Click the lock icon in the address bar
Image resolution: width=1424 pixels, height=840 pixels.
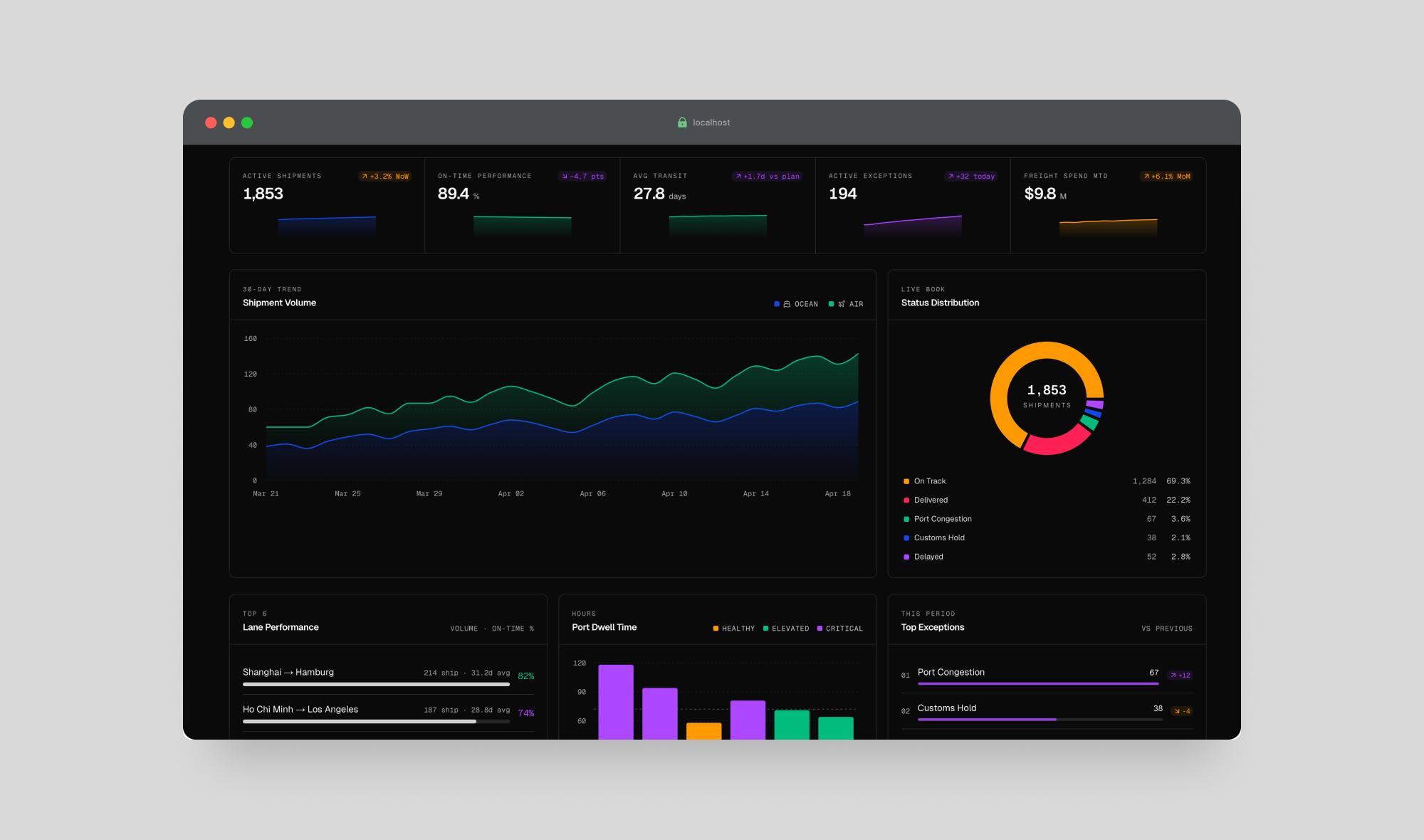click(x=681, y=122)
